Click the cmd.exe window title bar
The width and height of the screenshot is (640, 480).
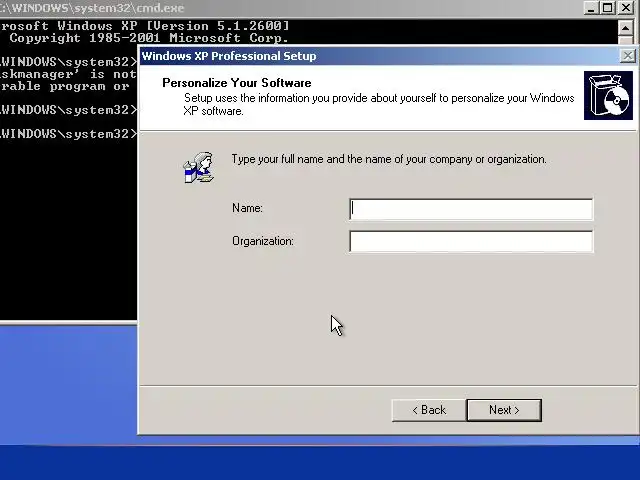click(x=291, y=8)
